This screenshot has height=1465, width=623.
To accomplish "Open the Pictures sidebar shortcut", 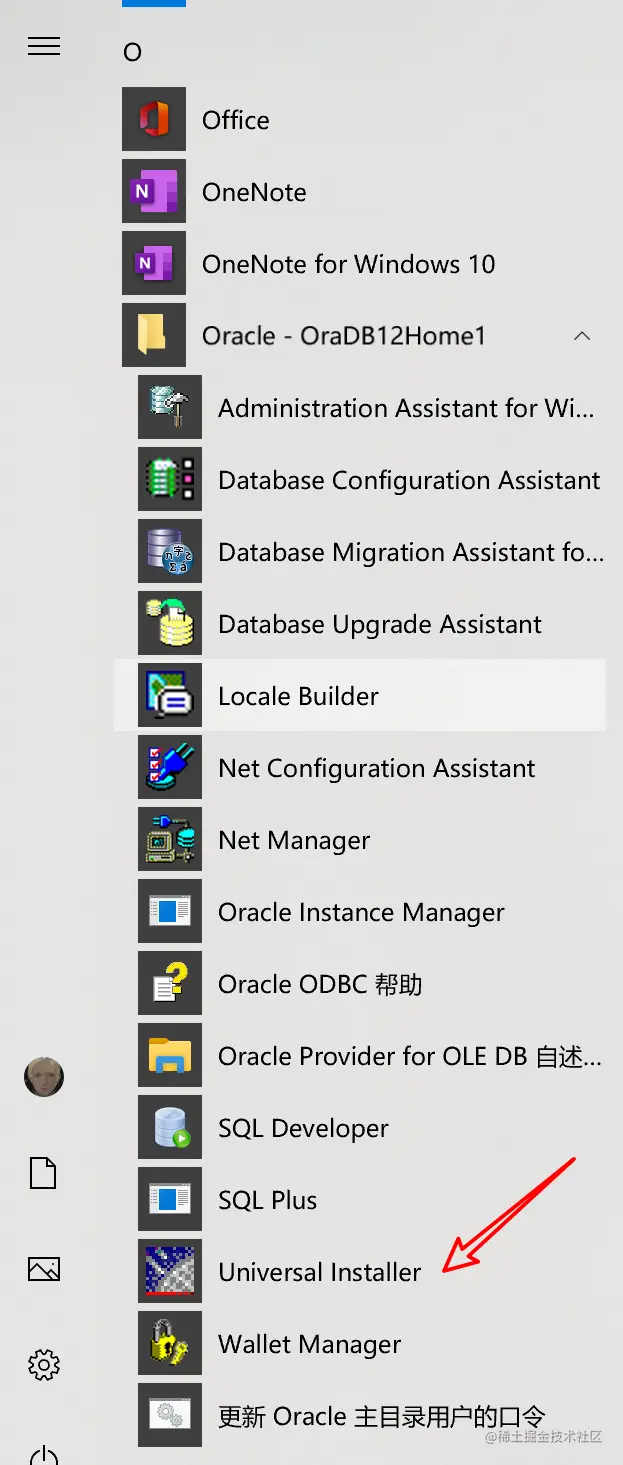I will point(44,1269).
